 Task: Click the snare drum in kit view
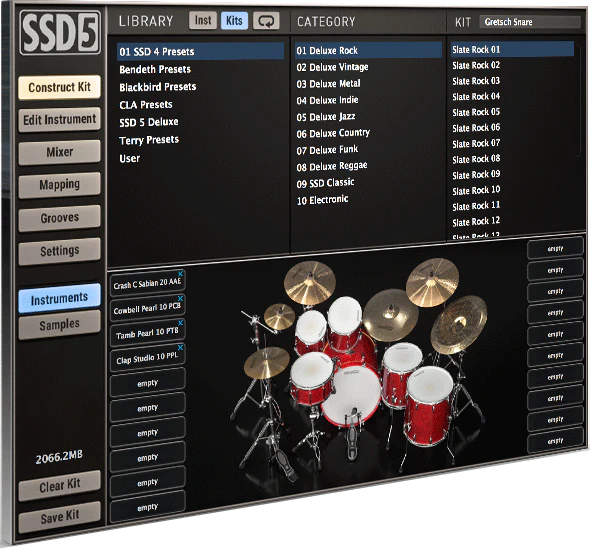312,379
